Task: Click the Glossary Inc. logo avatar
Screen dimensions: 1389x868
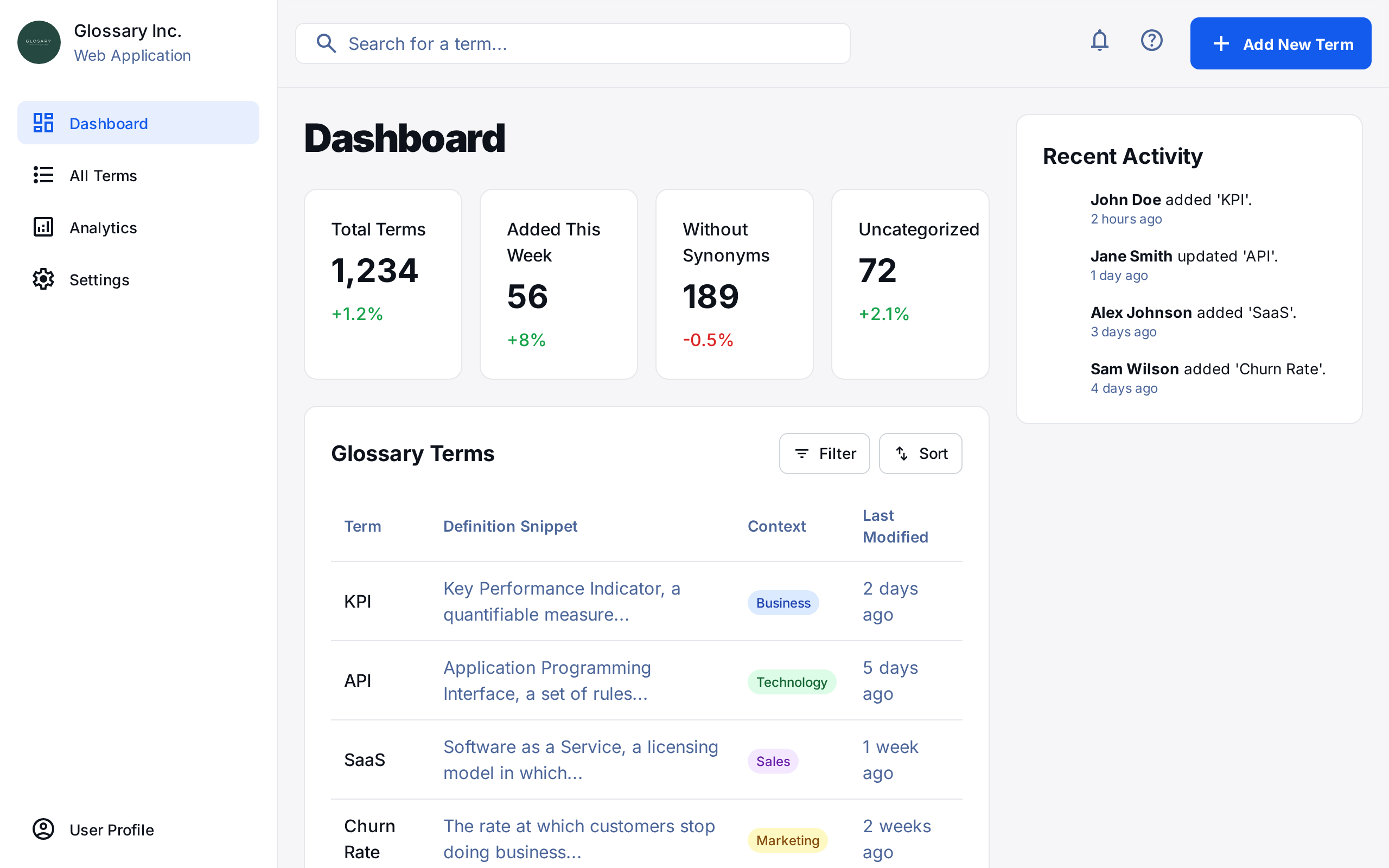Action: pos(39,42)
